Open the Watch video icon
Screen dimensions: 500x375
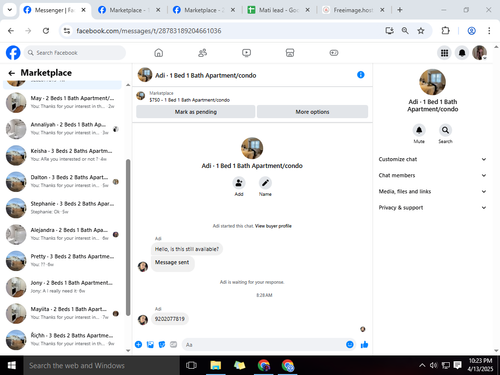tap(246, 53)
